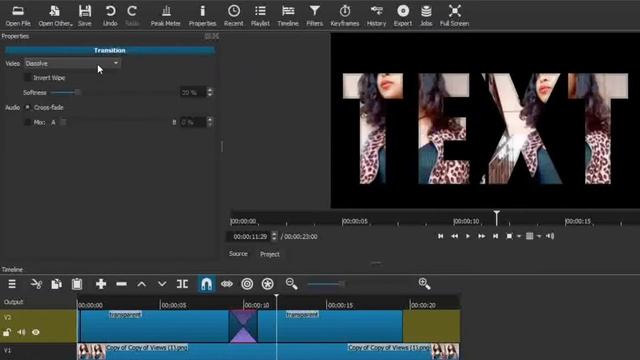The width and height of the screenshot is (640, 360).
Task: Lift clip with the up arrow icon
Action: point(142,284)
